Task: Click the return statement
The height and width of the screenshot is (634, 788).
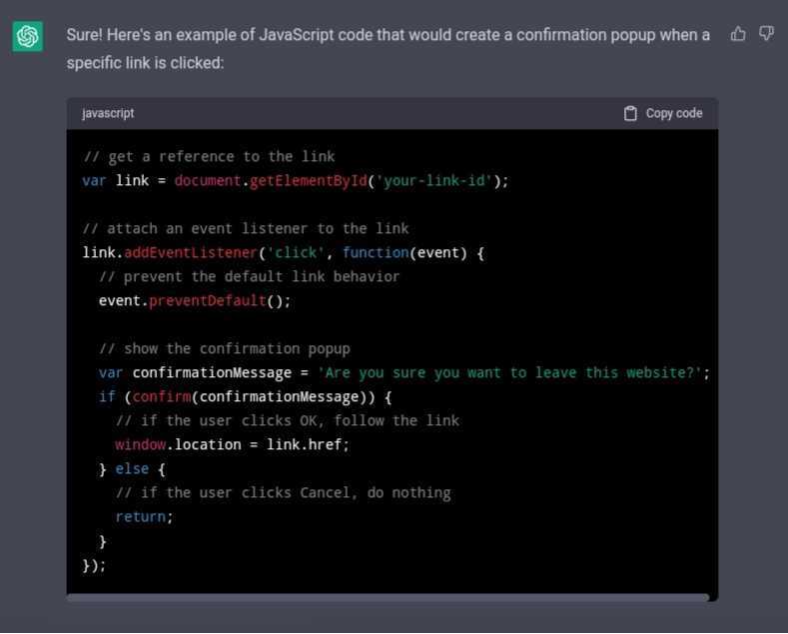Action: (144, 516)
